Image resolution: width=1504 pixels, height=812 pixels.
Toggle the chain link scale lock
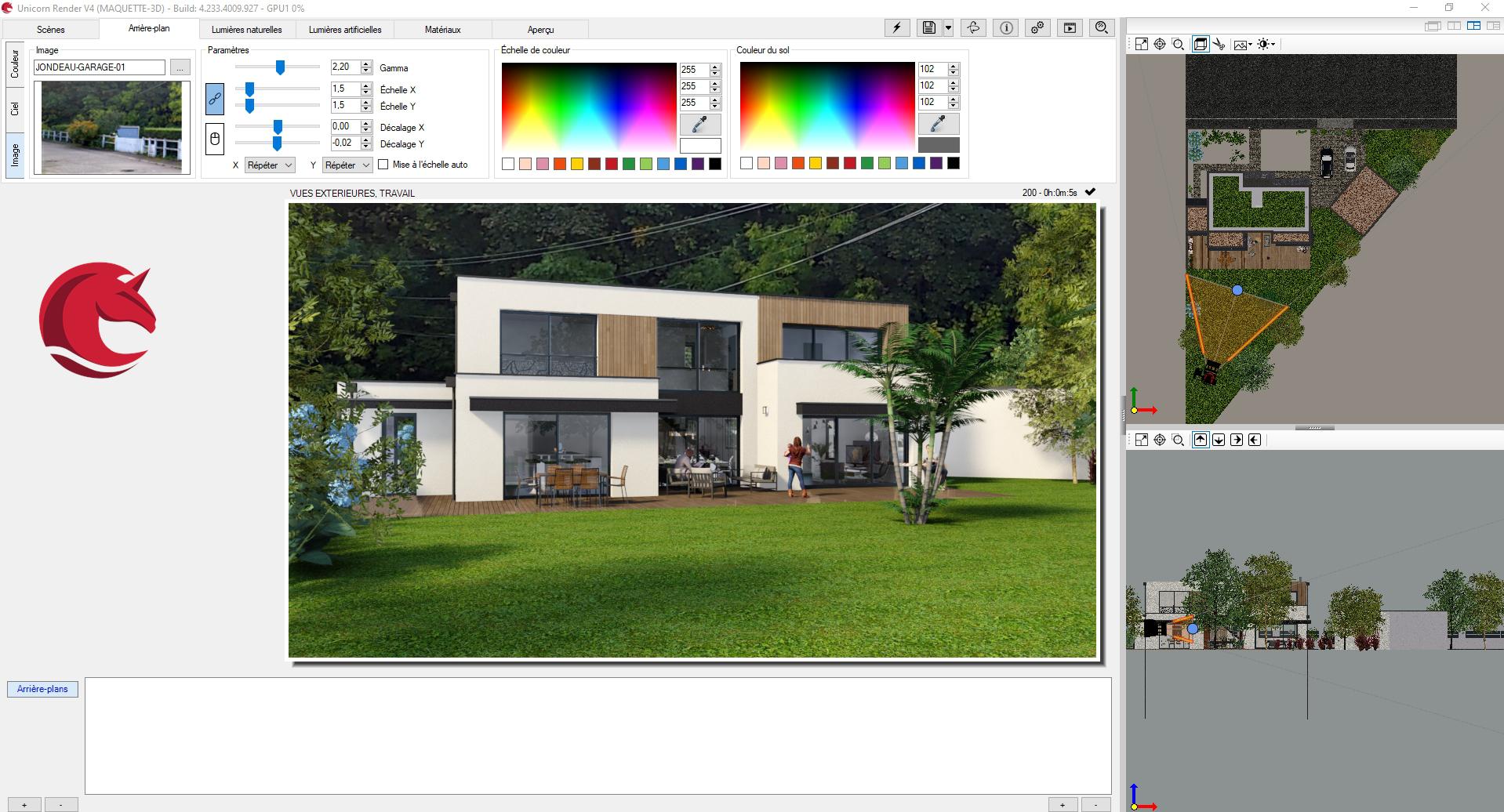point(215,99)
